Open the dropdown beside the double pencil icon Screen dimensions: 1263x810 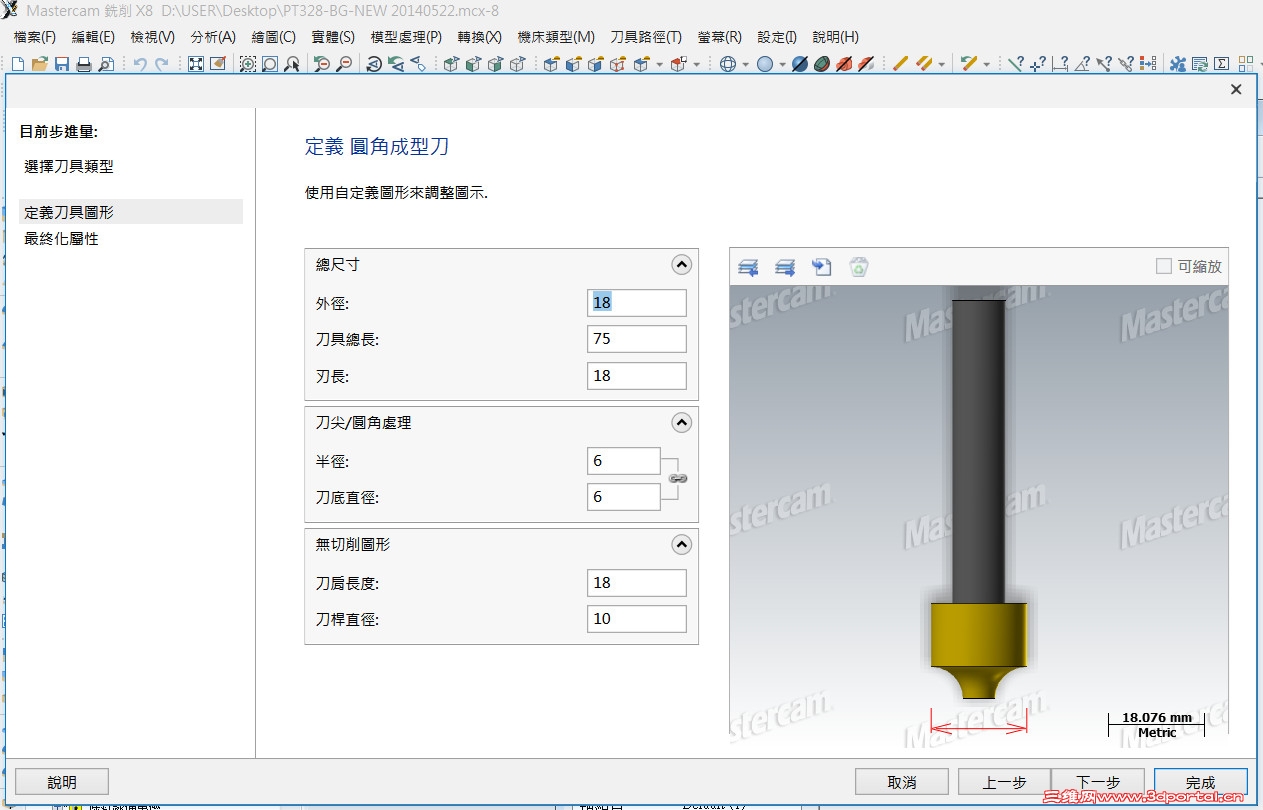coord(942,64)
